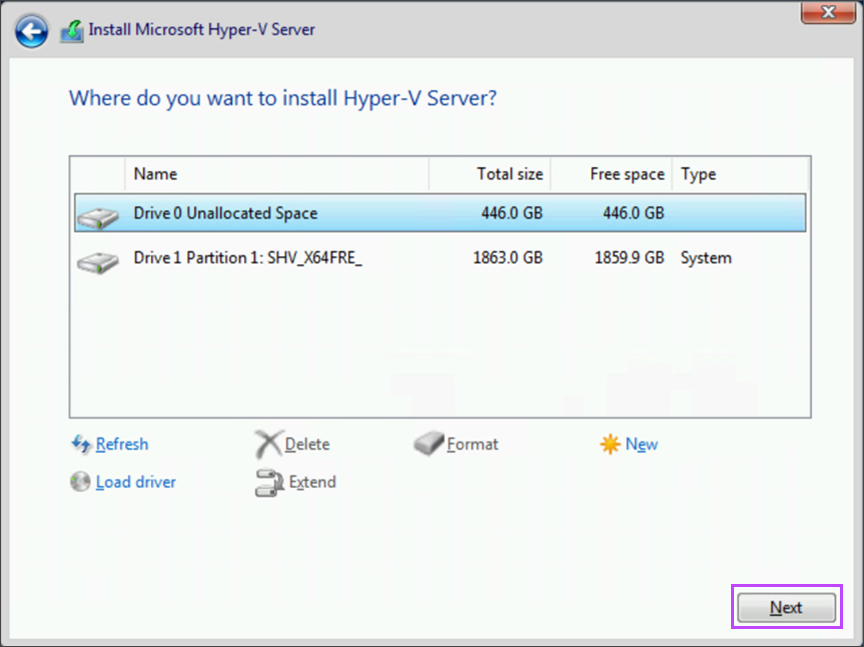The height and width of the screenshot is (647, 864).
Task: Close the installer window
Action: [828, 12]
